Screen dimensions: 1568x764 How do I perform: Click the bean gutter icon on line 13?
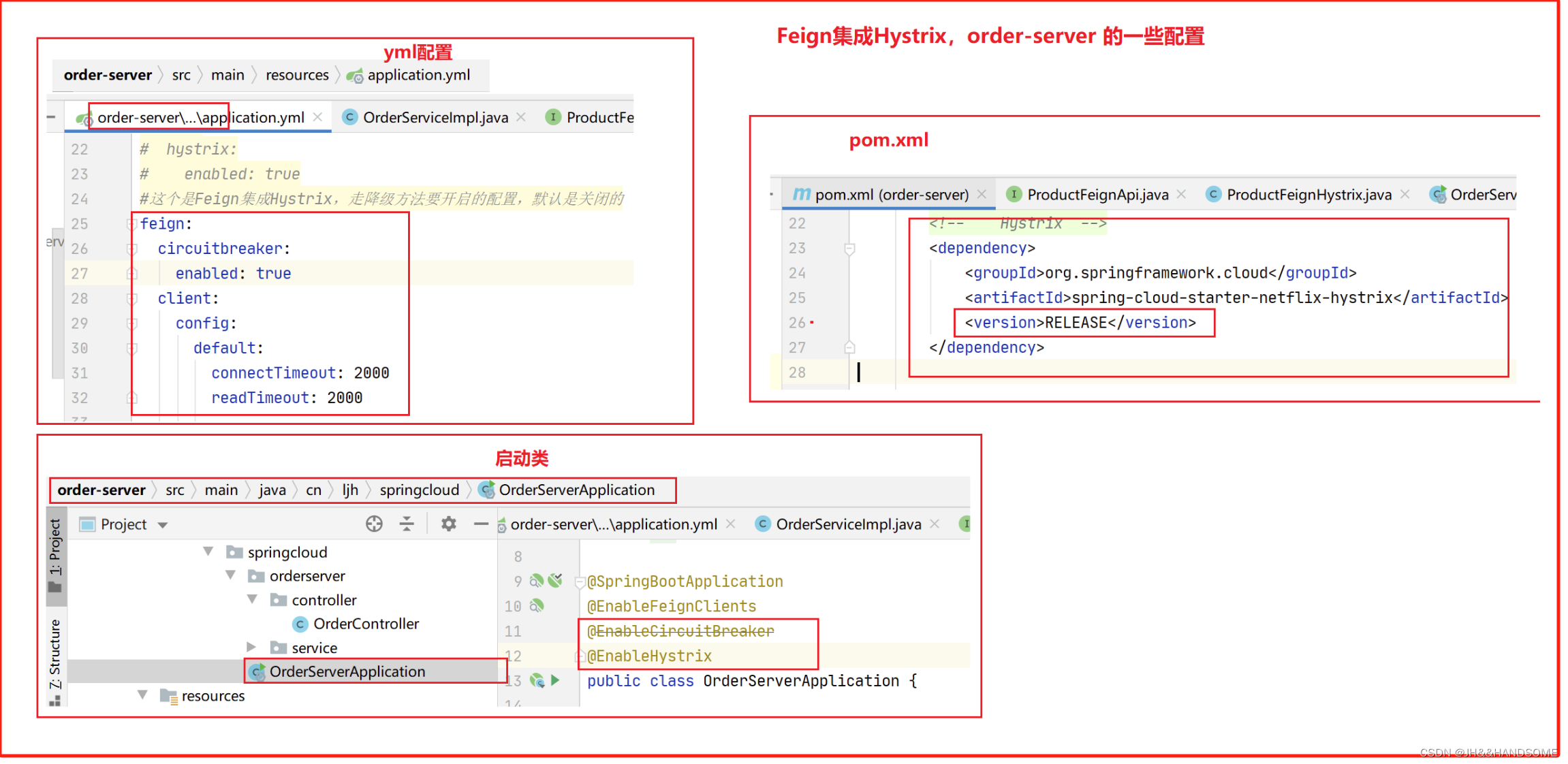(x=537, y=680)
